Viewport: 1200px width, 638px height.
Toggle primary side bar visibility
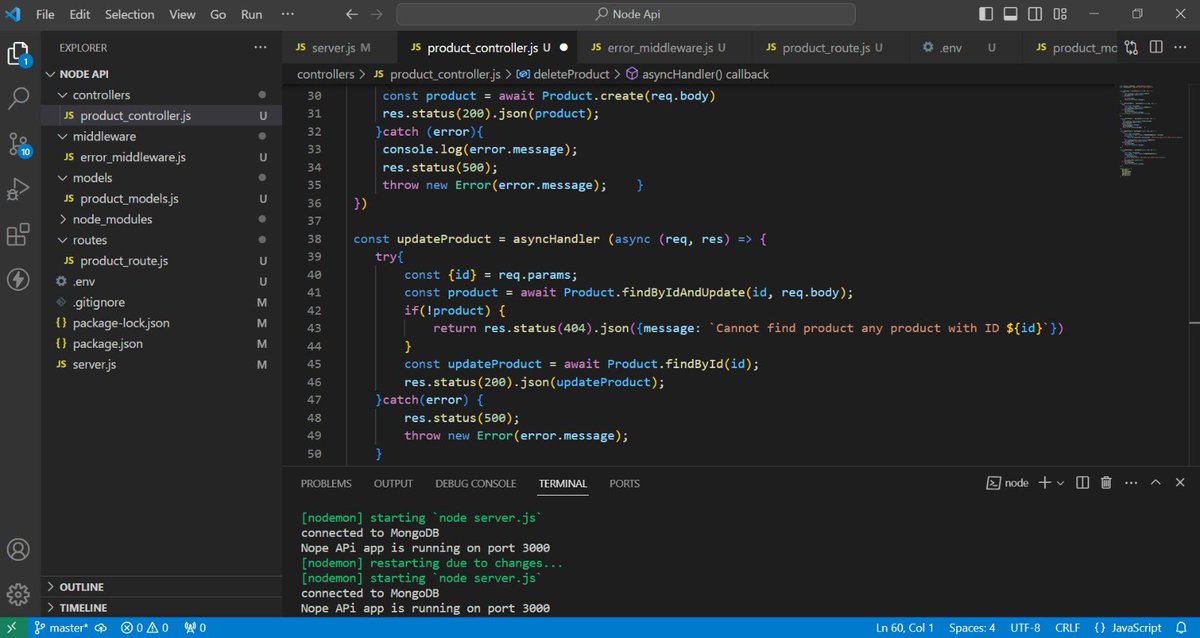point(987,14)
